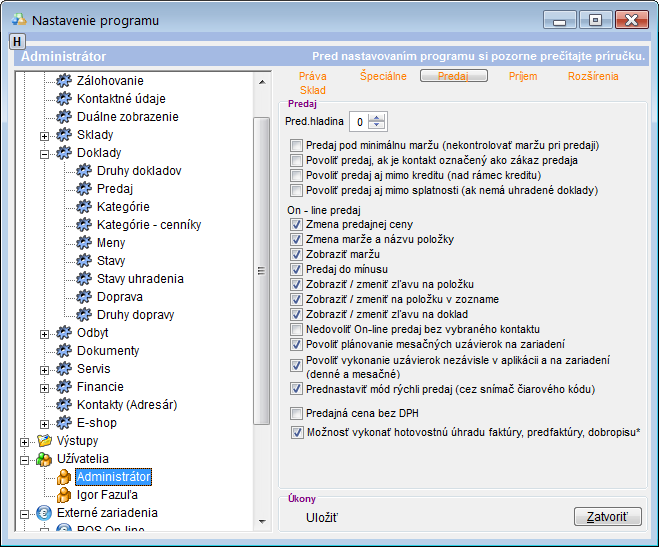The width and height of the screenshot is (659, 547).
Task: Increase Pred.hladina value with up arrow
Action: pos(376,117)
